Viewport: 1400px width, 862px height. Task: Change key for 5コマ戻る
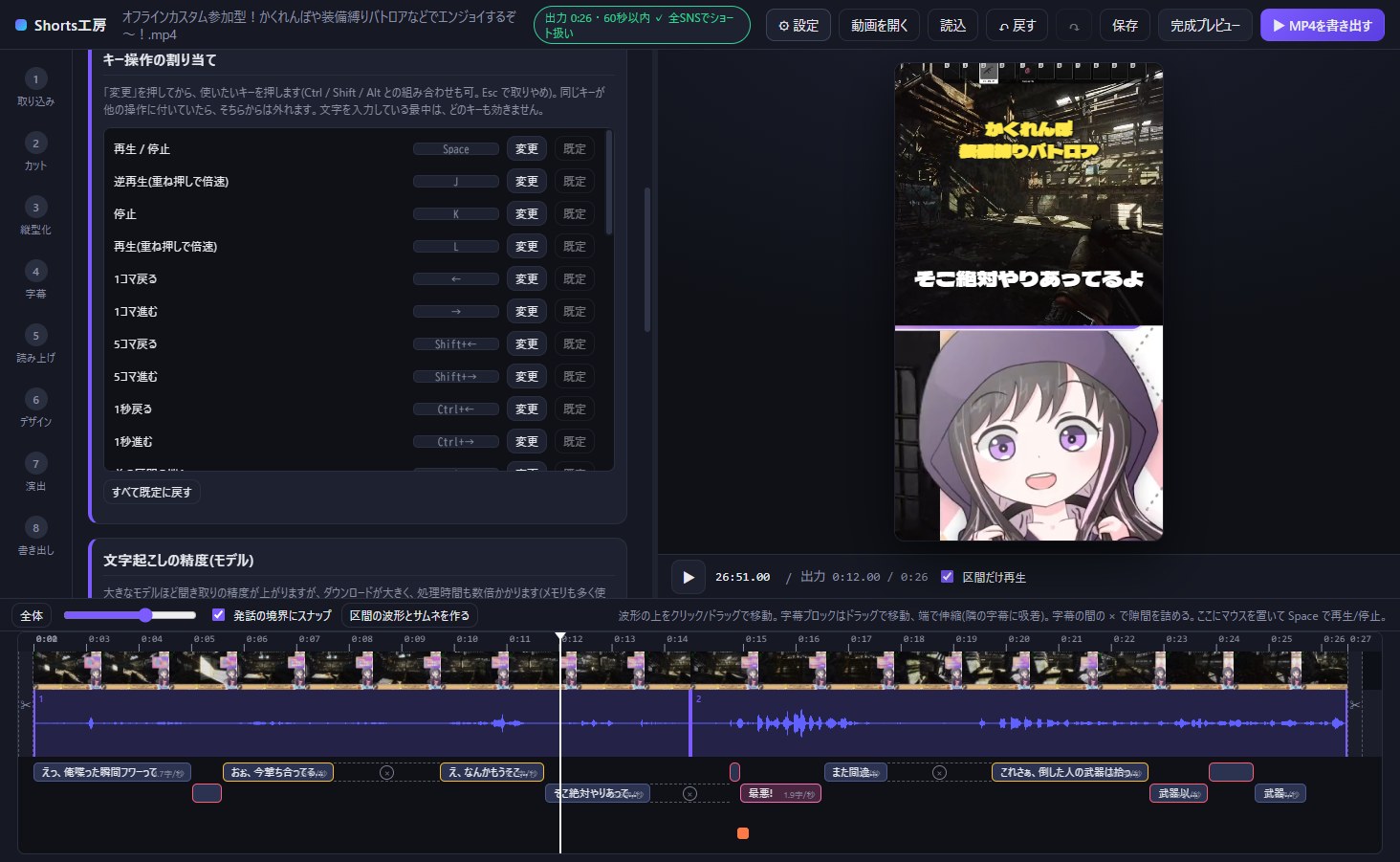526,343
